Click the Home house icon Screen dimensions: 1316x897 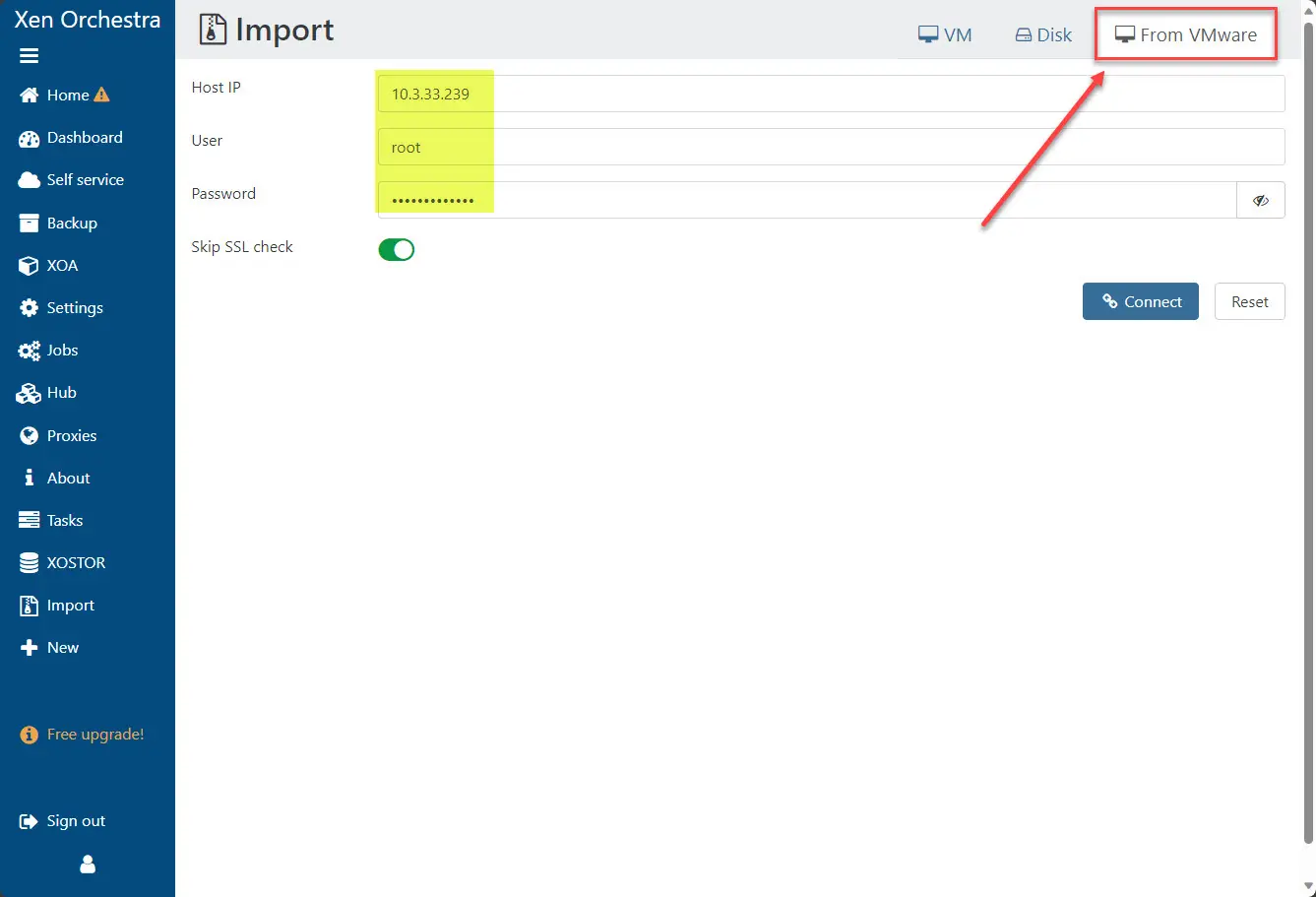pyautogui.click(x=30, y=96)
